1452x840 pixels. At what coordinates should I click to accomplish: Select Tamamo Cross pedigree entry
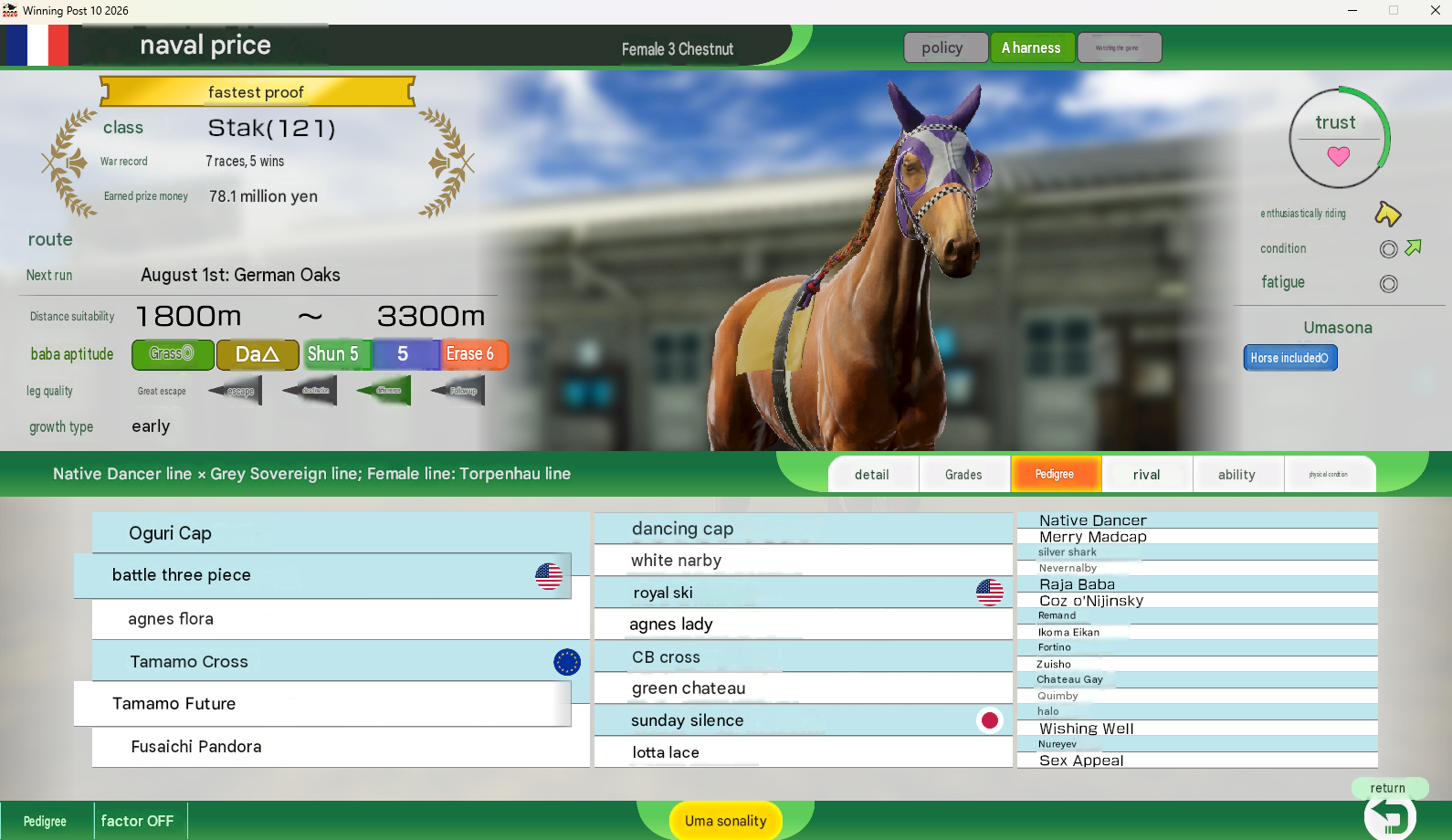[341, 661]
